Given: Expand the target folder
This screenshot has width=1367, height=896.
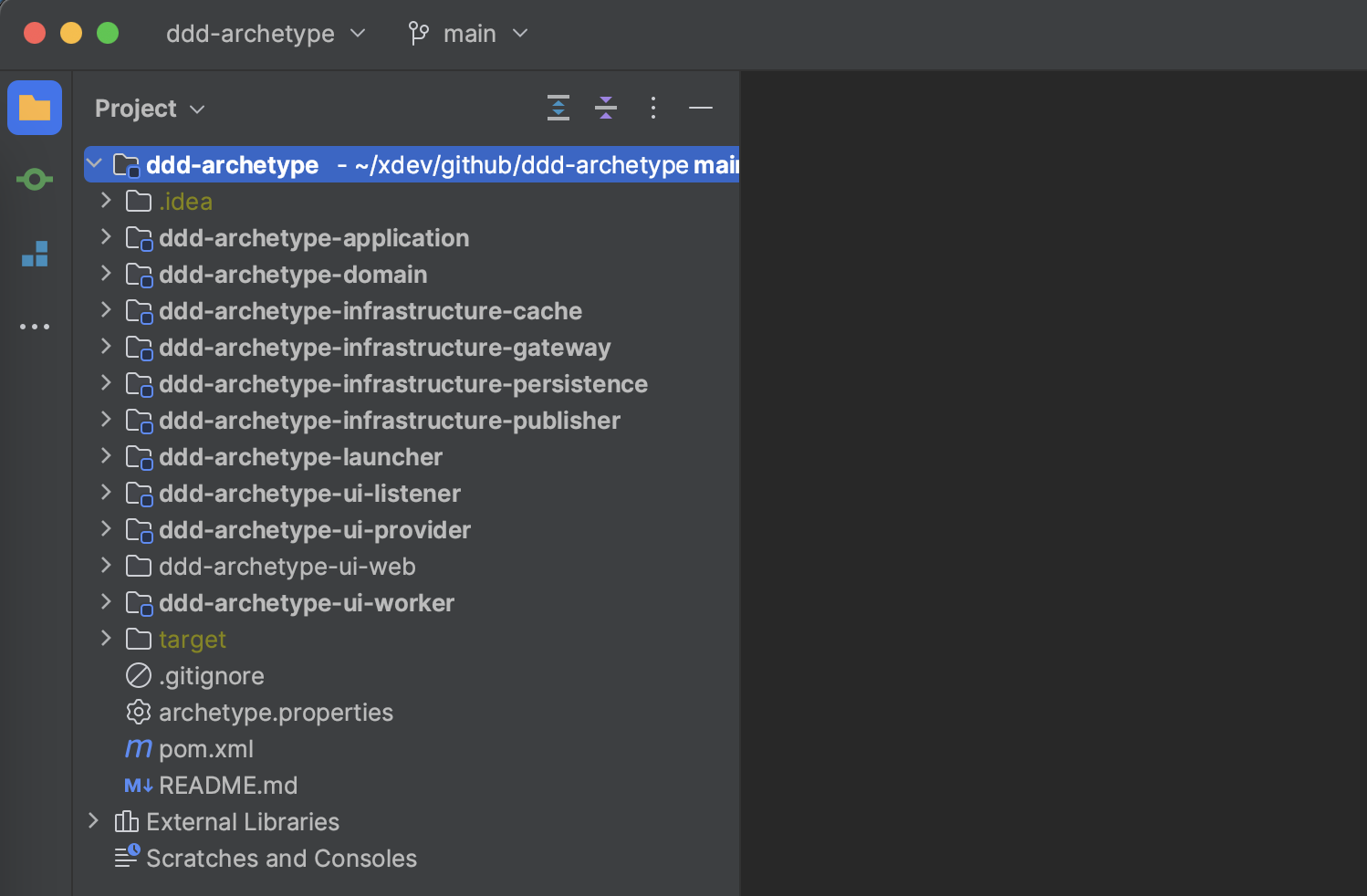Looking at the screenshot, I should tap(106, 639).
